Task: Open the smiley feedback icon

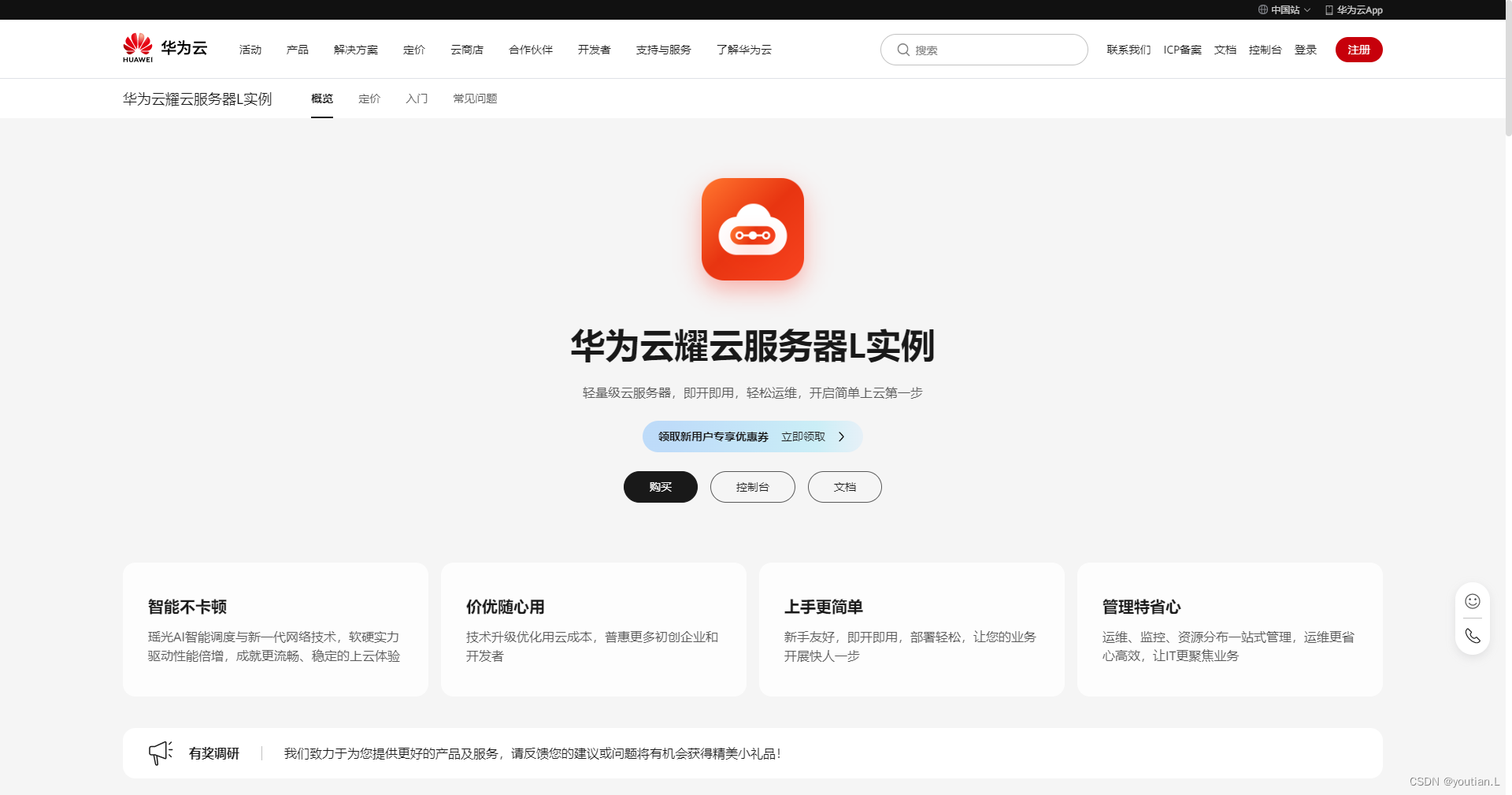Action: [1473, 601]
